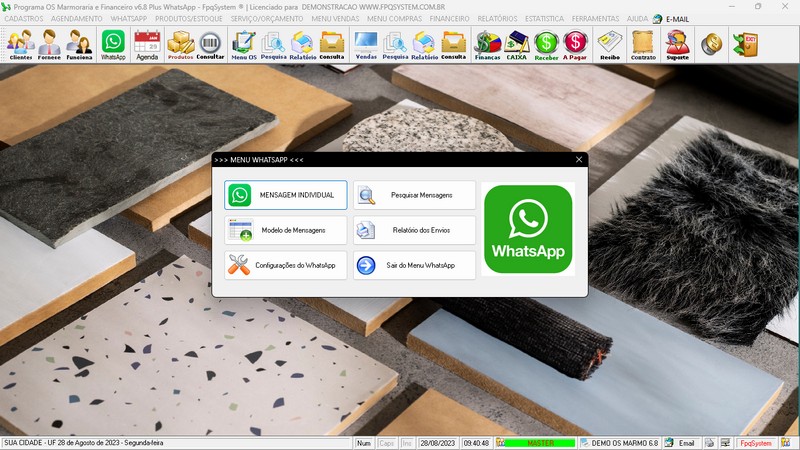Viewport: 800px width, 450px height.
Task: Open the CAIXA cash book icon
Action: tap(516, 45)
